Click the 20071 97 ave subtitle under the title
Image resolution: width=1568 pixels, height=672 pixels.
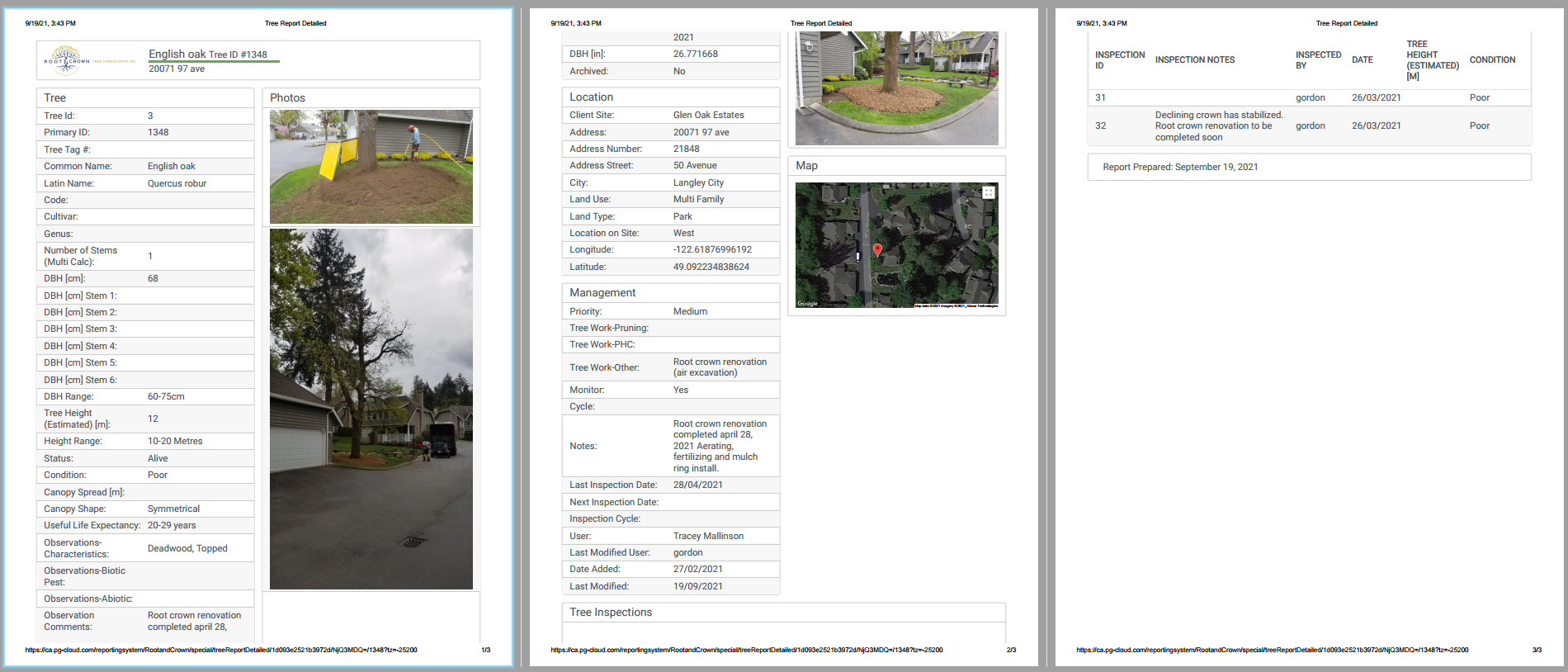point(177,69)
